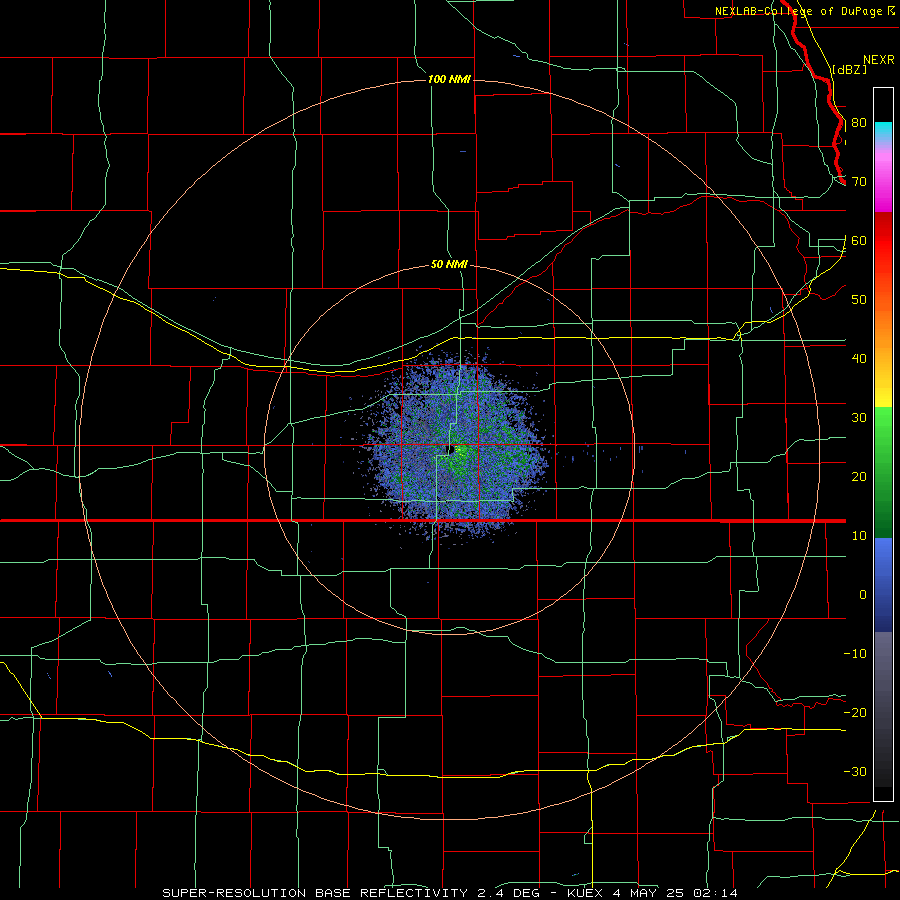This screenshot has height=900, width=900.
Task: Click the 70 value on dBZ scale
Action: 859,182
